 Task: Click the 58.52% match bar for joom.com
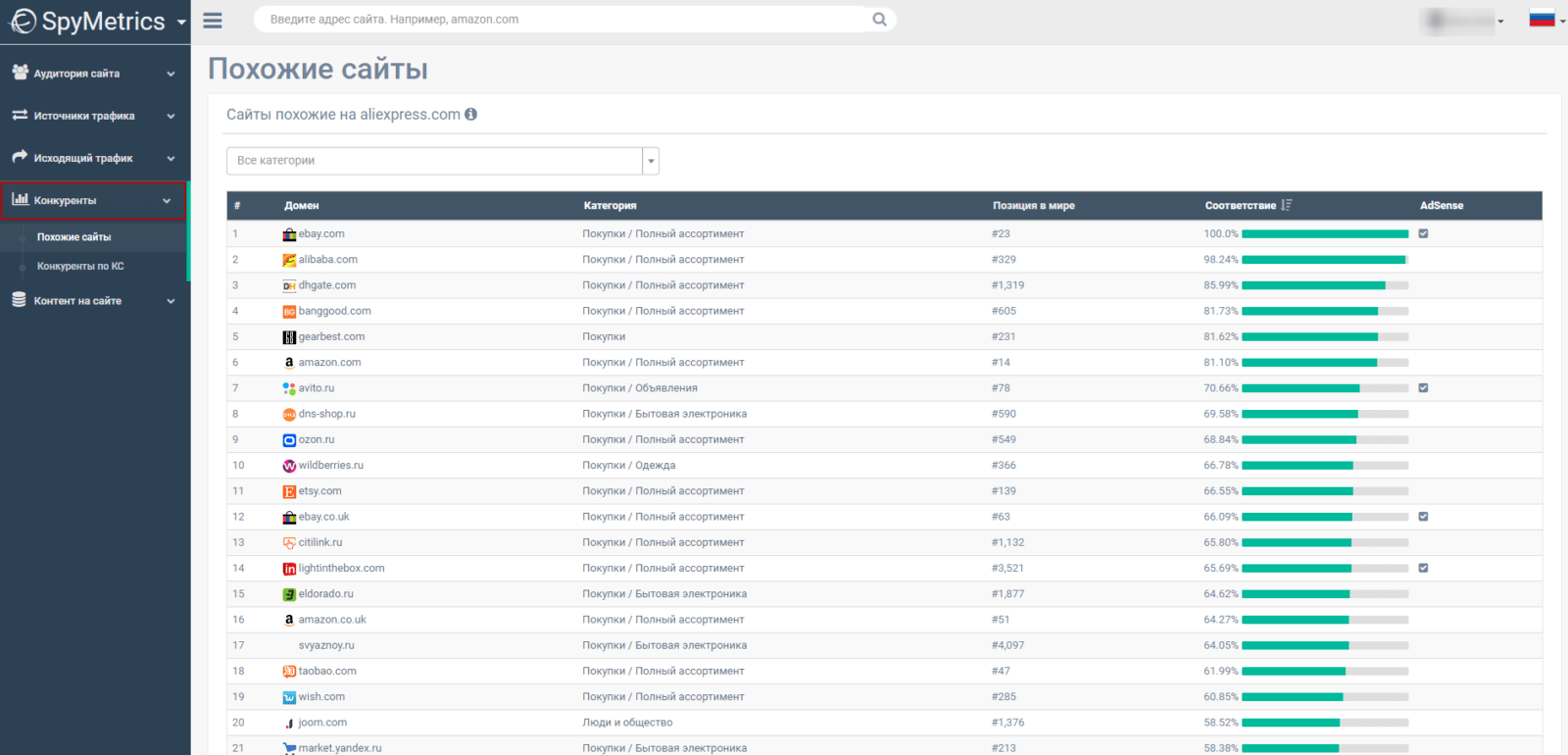(x=1325, y=723)
